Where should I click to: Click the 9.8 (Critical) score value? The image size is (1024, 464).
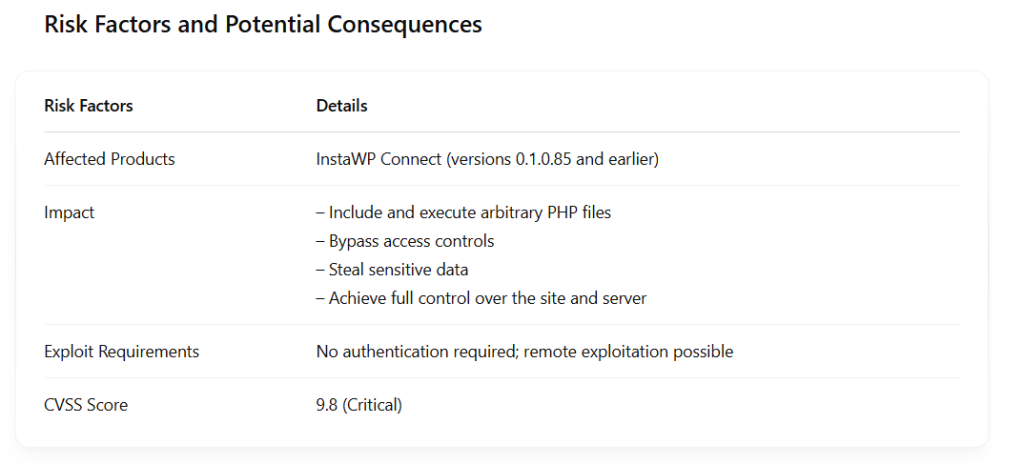click(359, 405)
